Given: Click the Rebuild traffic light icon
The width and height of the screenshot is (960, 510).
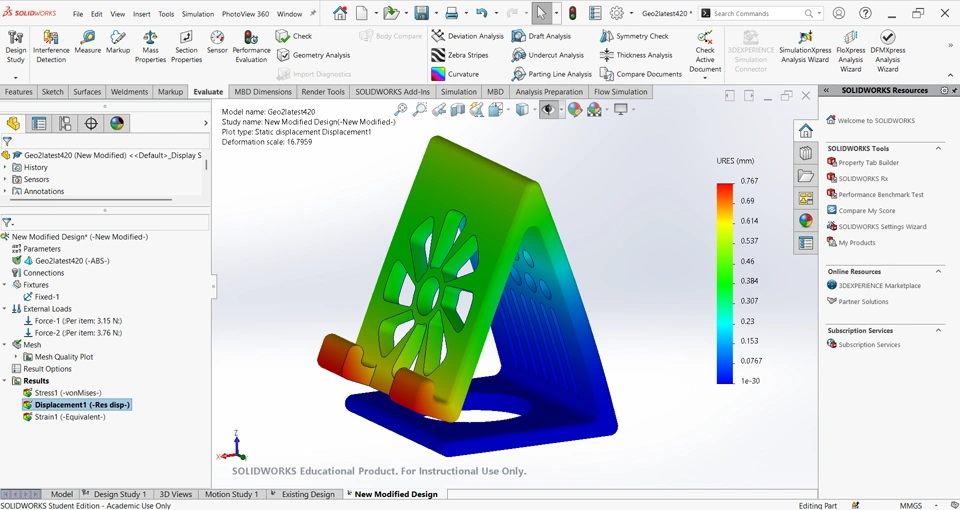Looking at the screenshot, I should [x=573, y=13].
